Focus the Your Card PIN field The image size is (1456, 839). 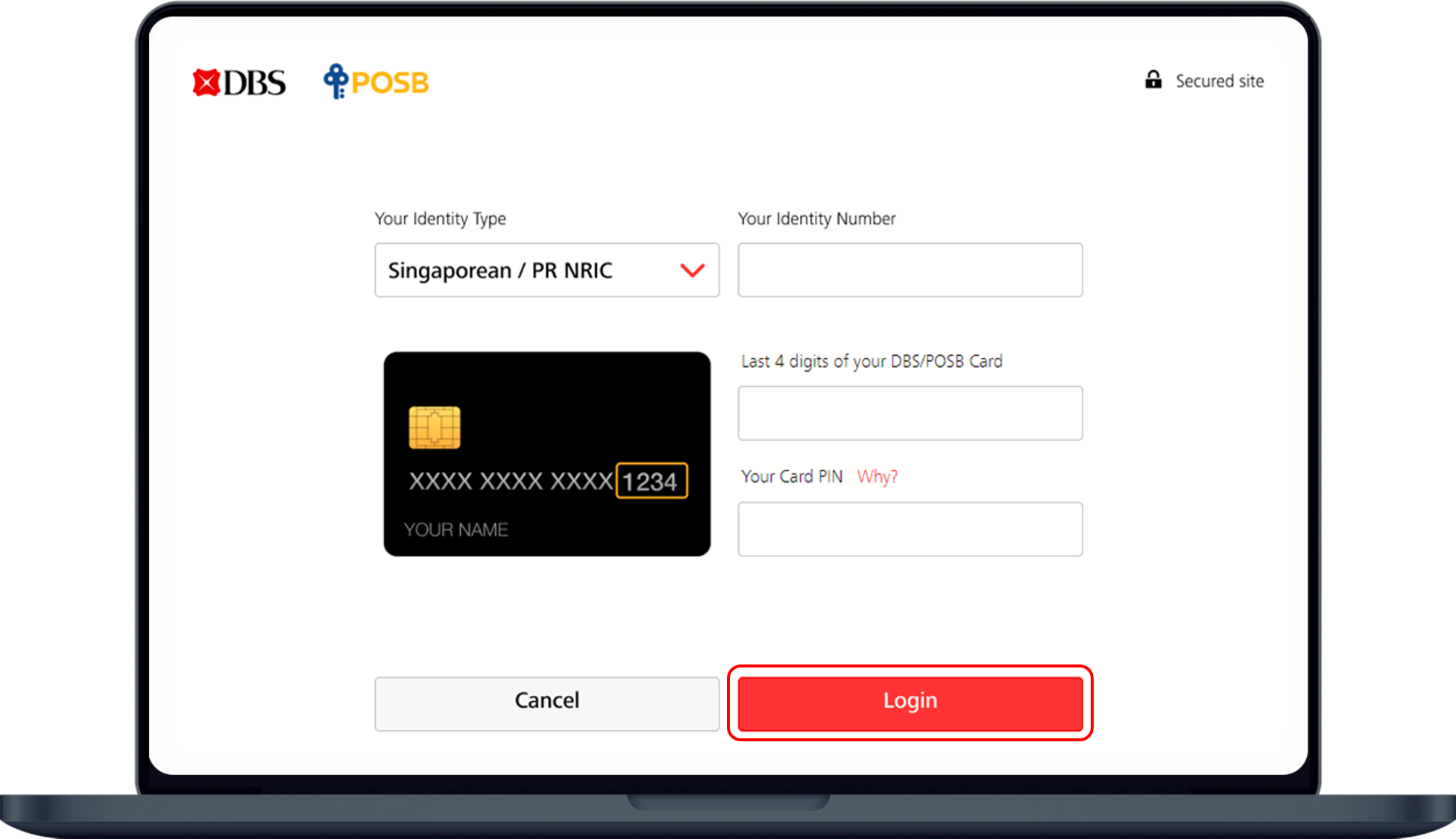pyautogui.click(x=910, y=529)
